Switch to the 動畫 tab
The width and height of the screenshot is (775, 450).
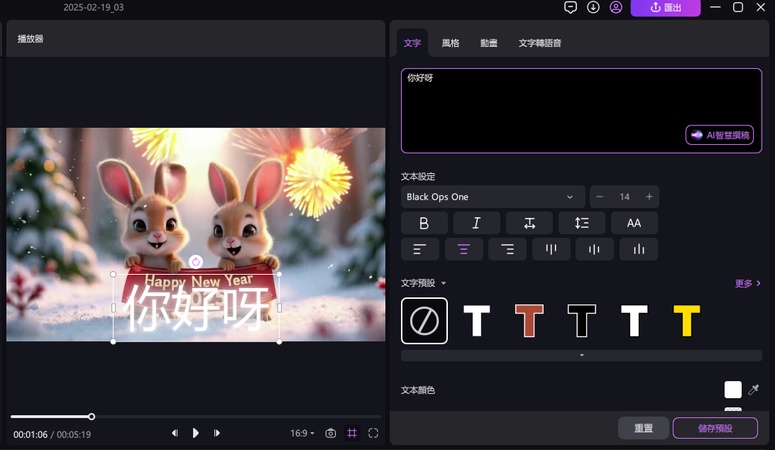pos(489,43)
